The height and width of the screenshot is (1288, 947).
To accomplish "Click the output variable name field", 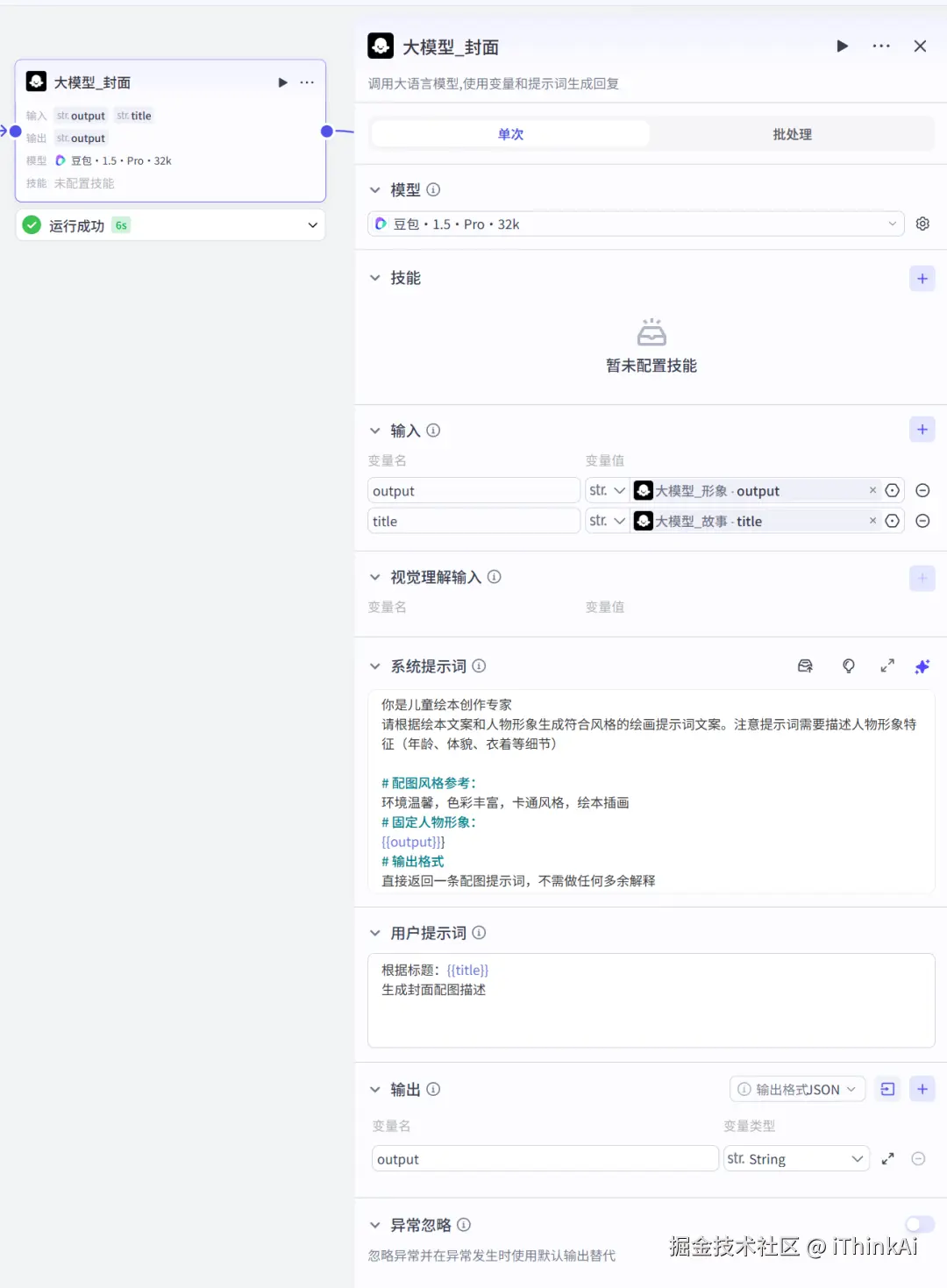I will coord(545,1158).
